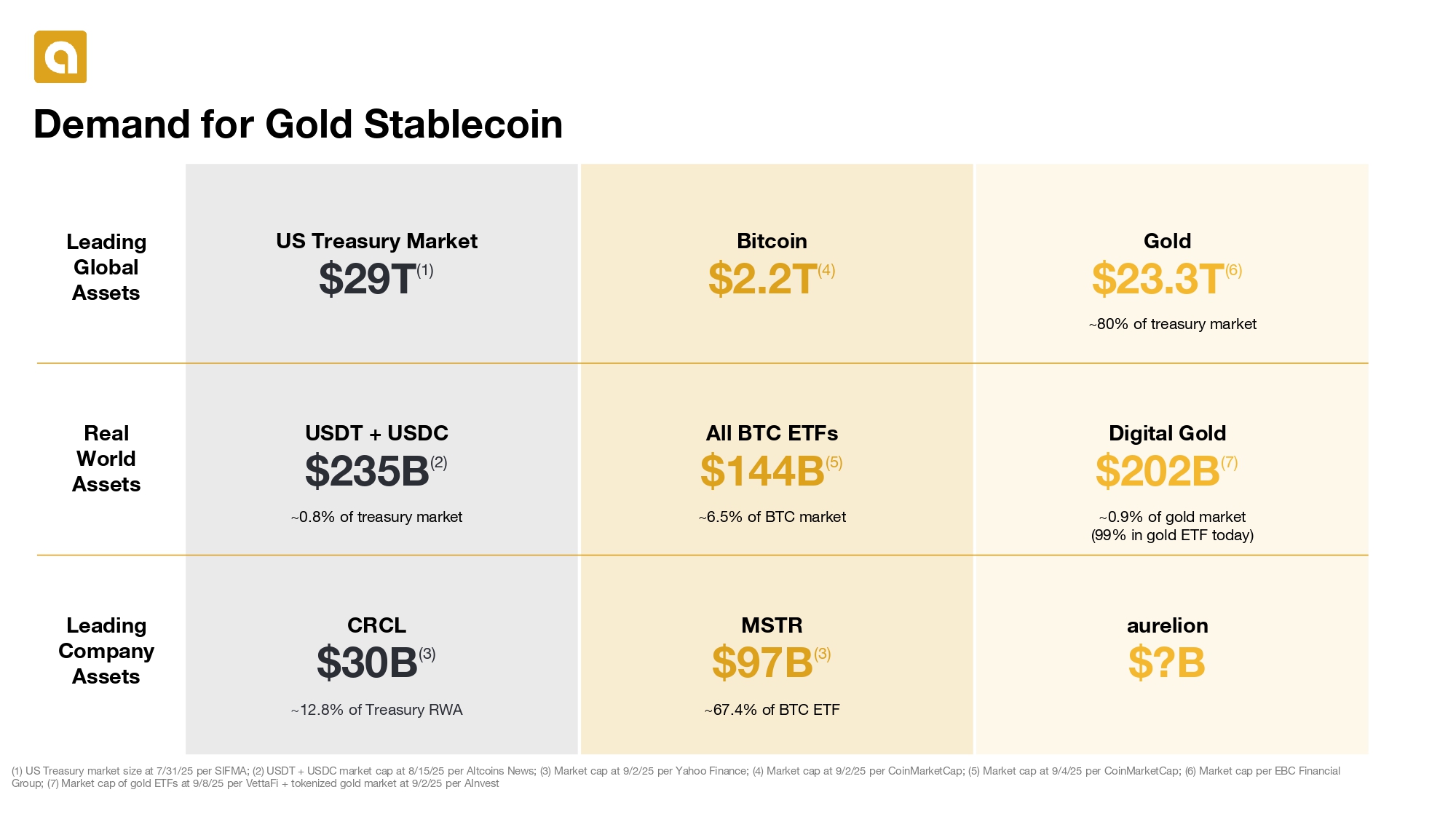Screen dimensions: 1456x819
Task: Select the MSTR $97B figure
Action: [x=763, y=663]
